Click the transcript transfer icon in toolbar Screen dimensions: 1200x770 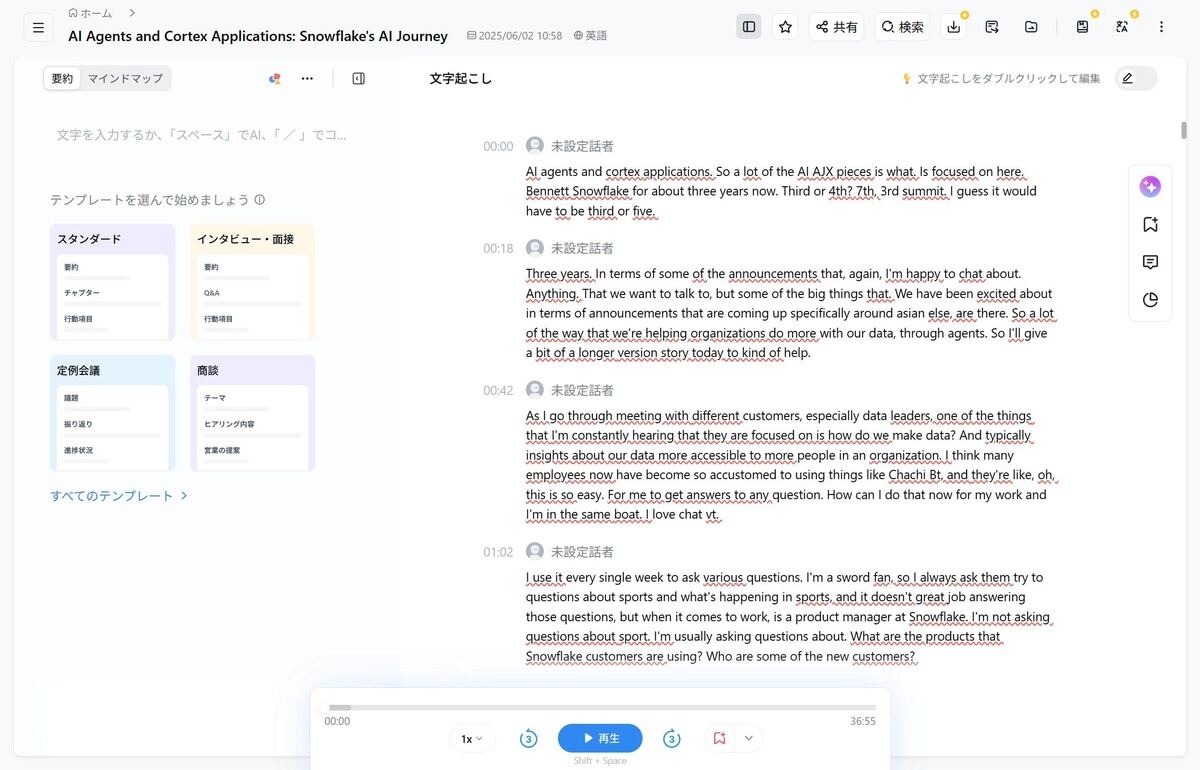click(992, 27)
